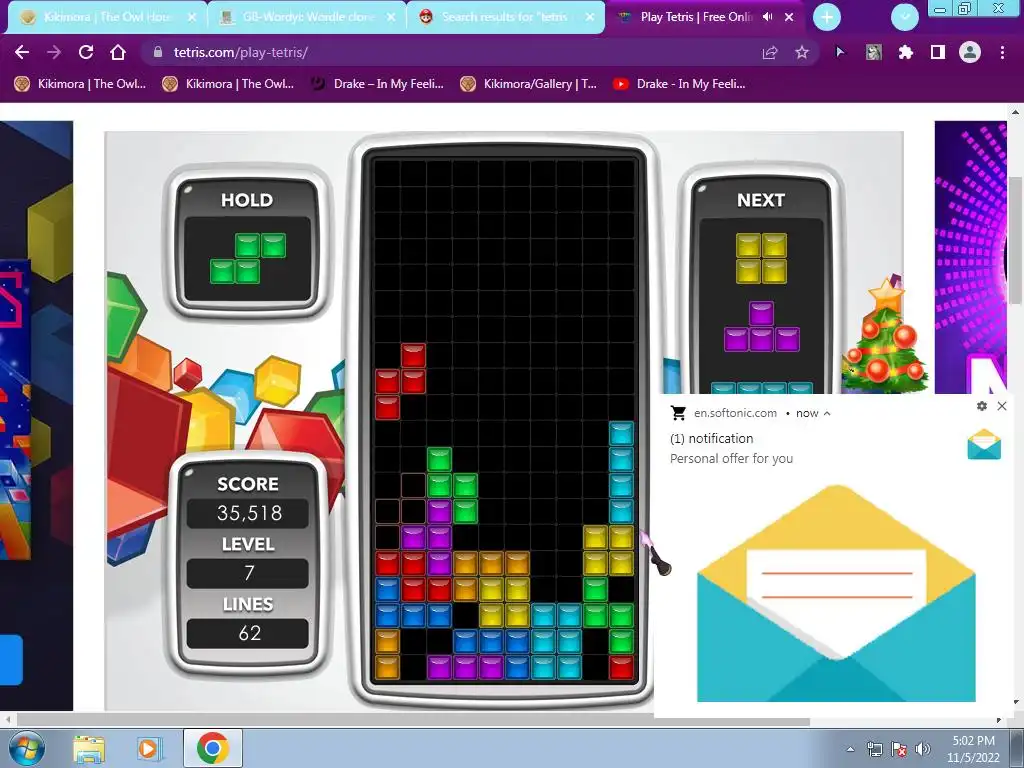The width and height of the screenshot is (1024, 768).
Task: Launch Windows Media Player from taskbar
Action: (x=149, y=748)
